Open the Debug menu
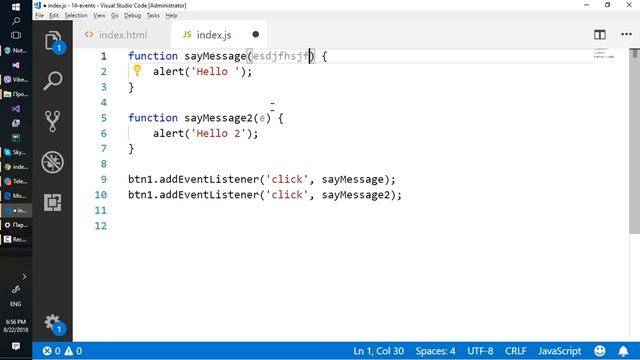 click(x=132, y=16)
